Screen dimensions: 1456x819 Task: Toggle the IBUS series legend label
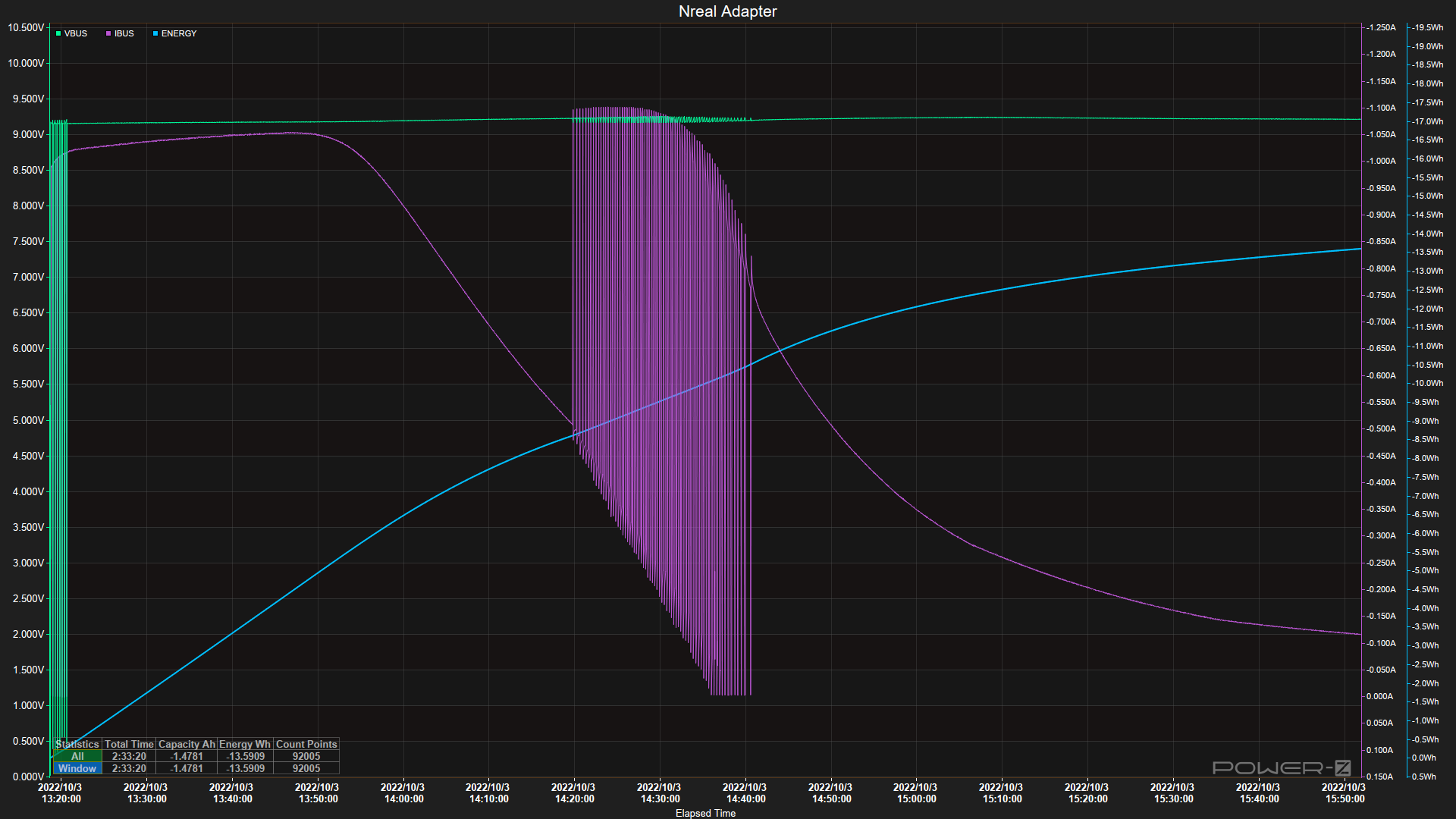(x=124, y=34)
